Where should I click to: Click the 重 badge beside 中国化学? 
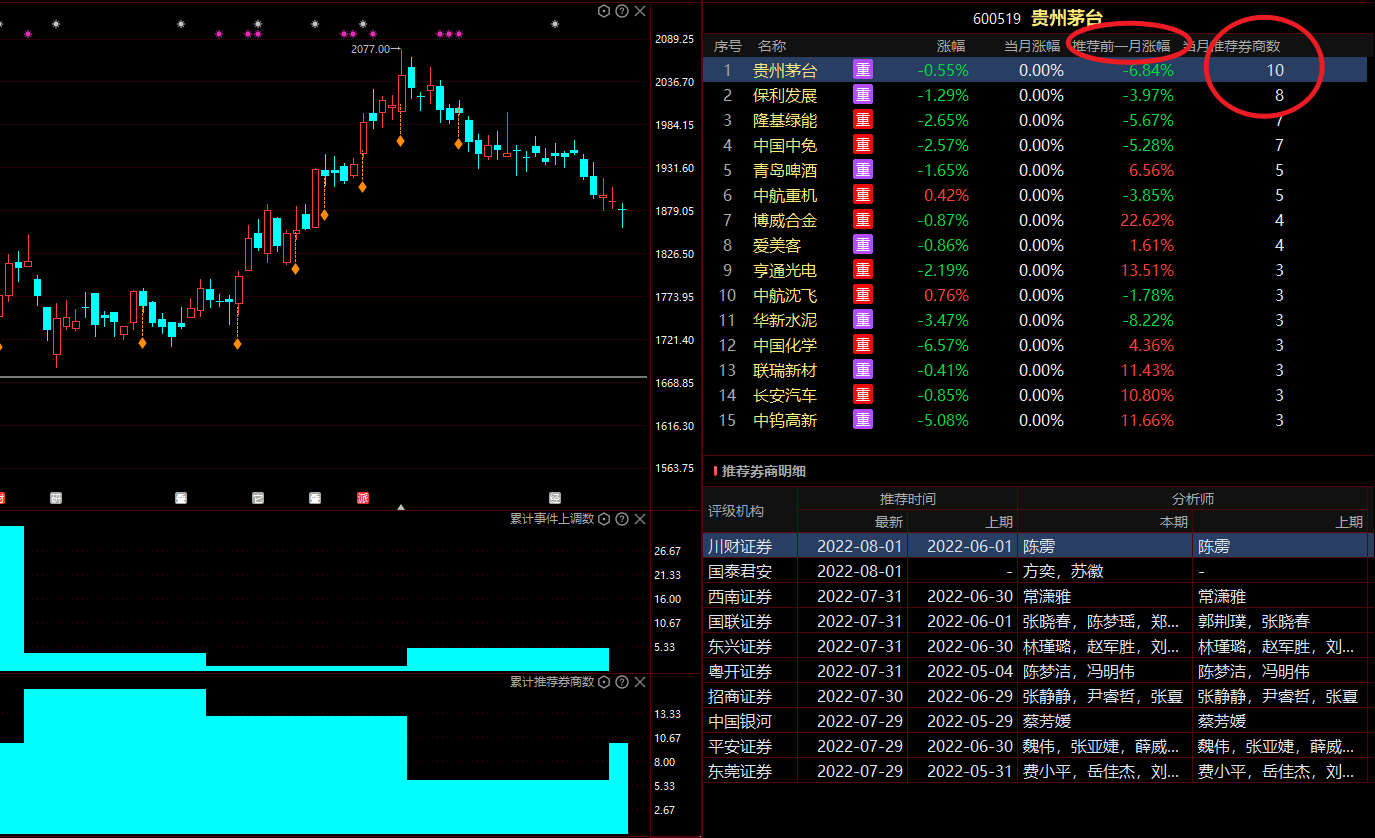[x=863, y=345]
